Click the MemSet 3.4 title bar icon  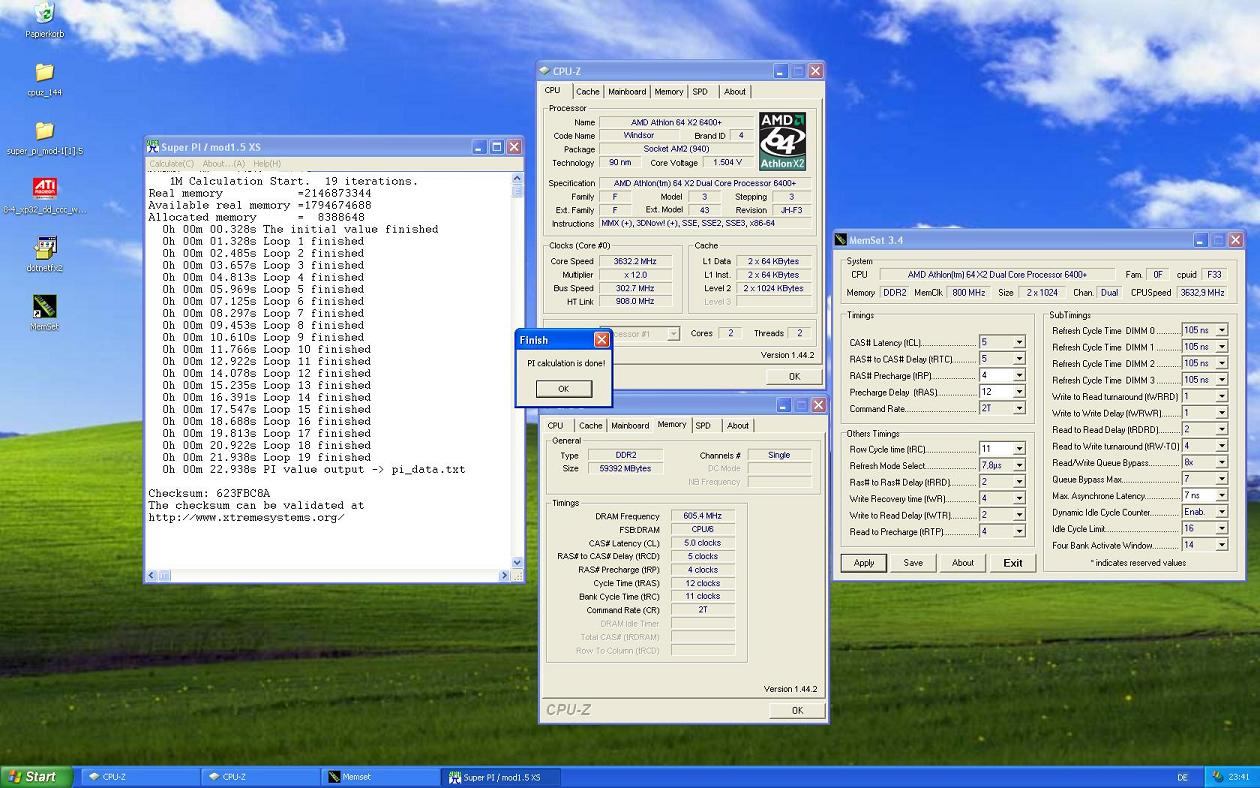coord(841,240)
